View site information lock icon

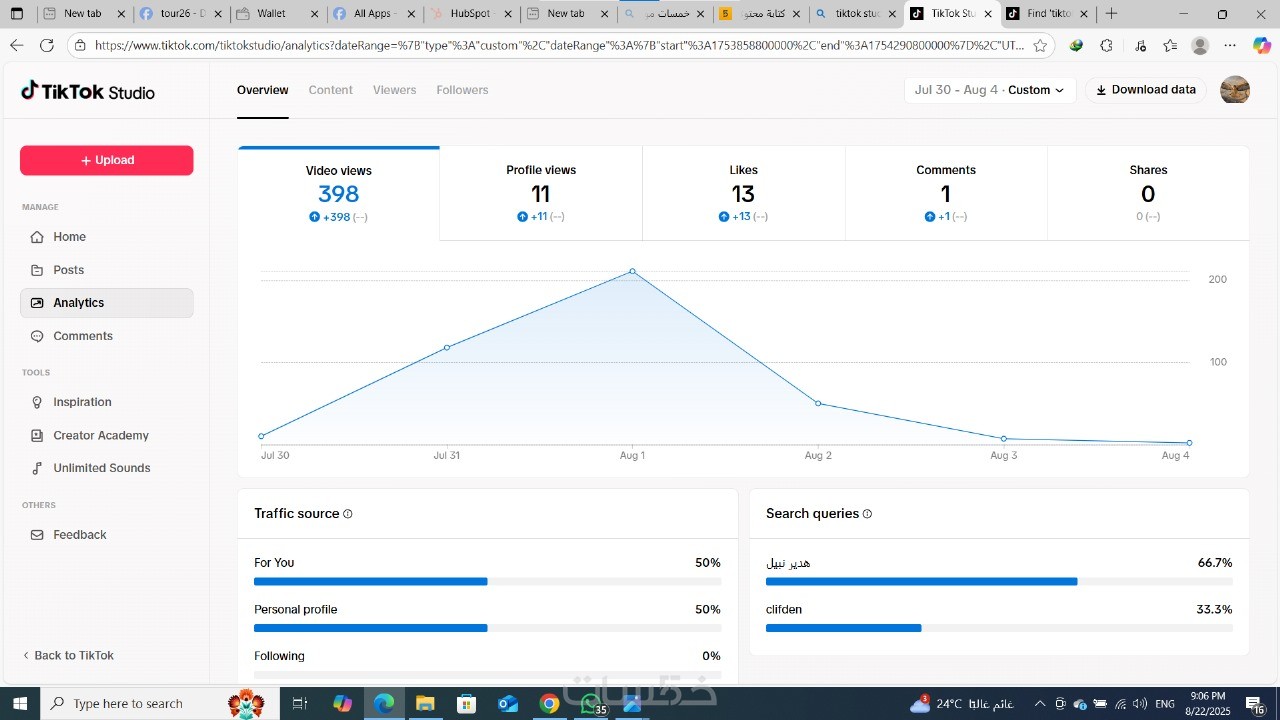tap(80, 45)
